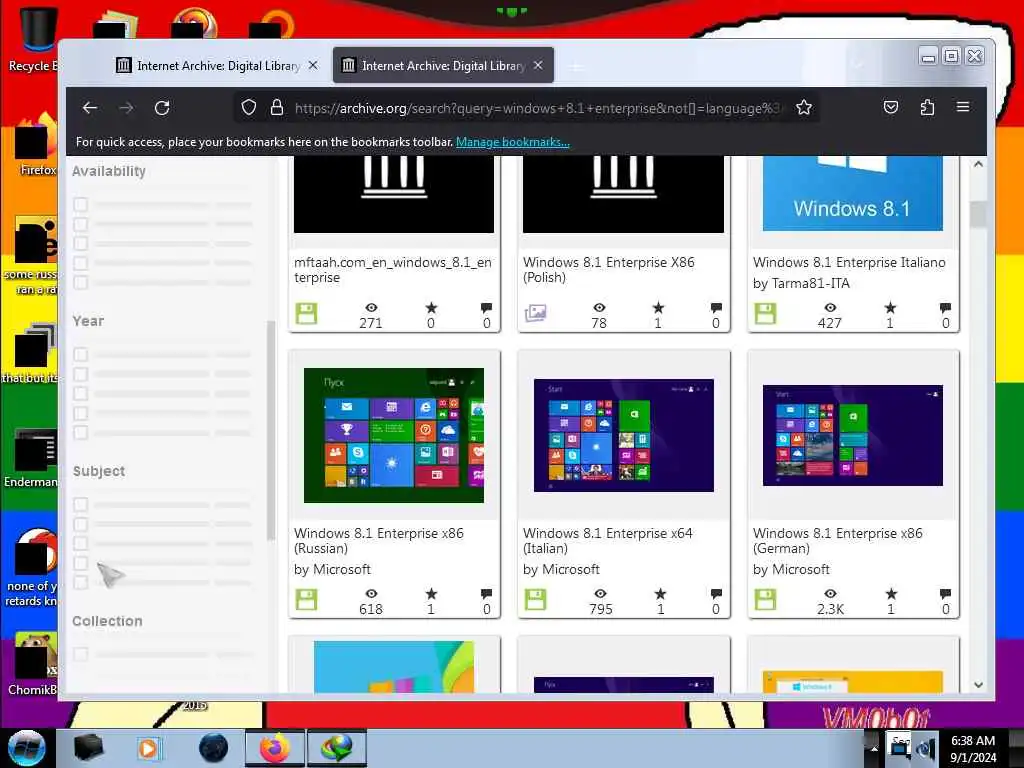Image resolution: width=1024 pixels, height=768 pixels.
Task: Click the vertical page scrollbar thumb
Action: tap(978, 215)
